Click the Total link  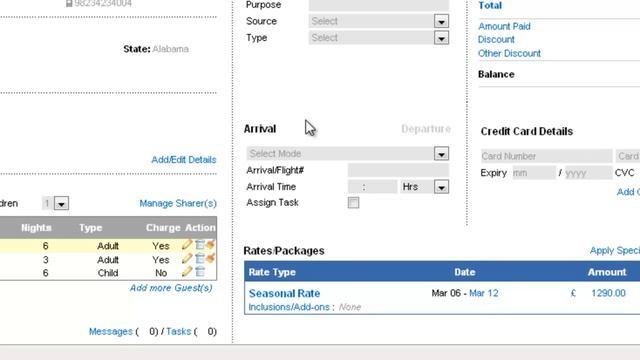click(490, 6)
